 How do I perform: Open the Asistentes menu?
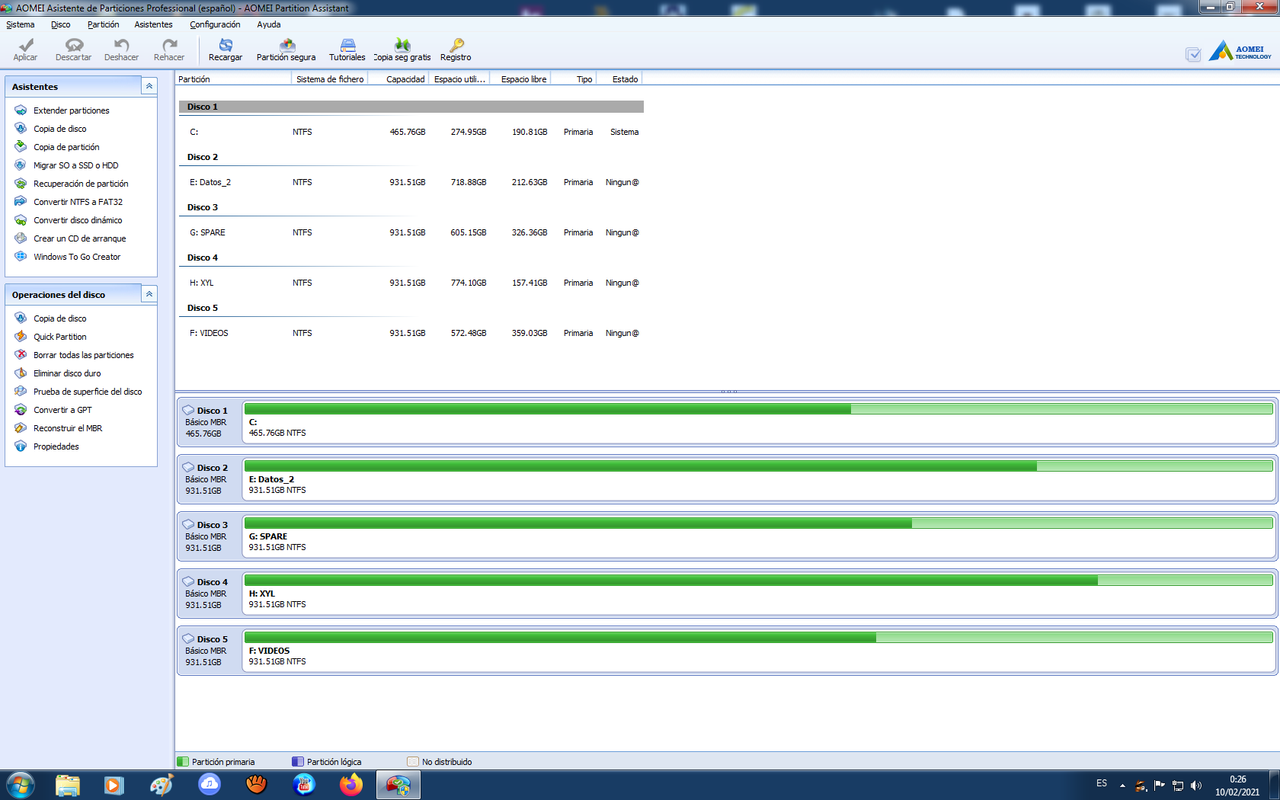point(153,24)
